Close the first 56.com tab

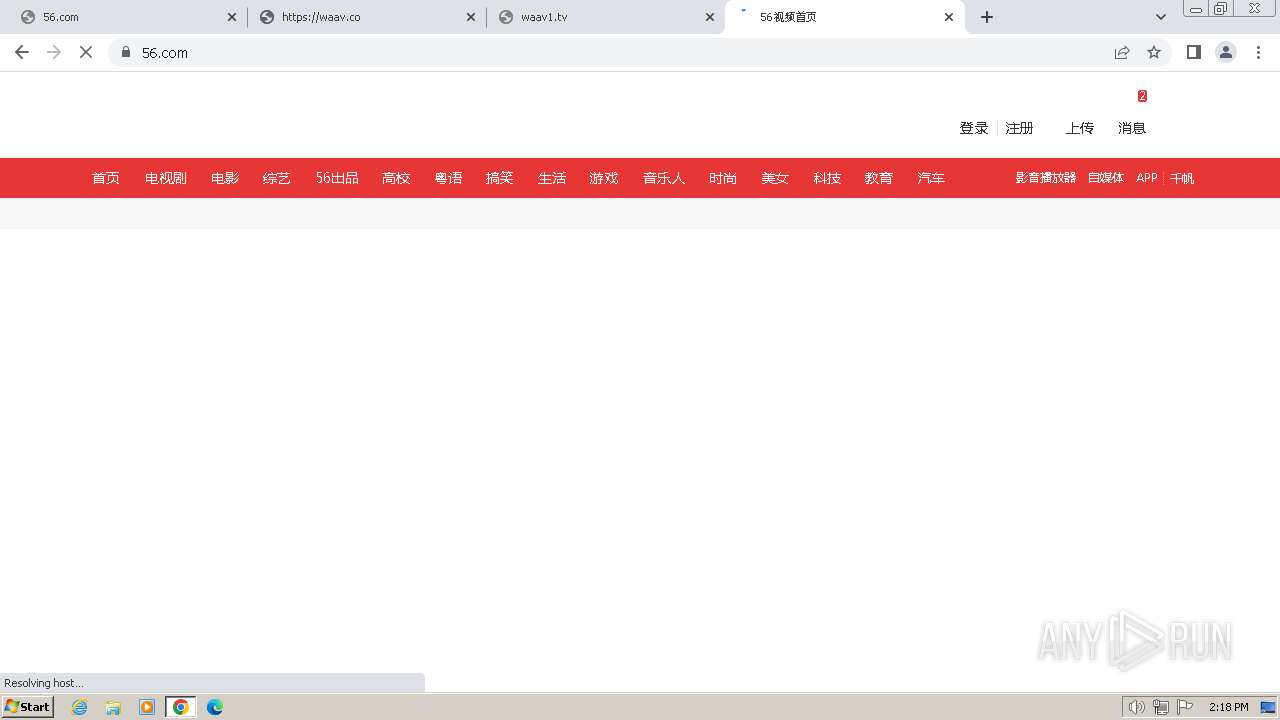pyautogui.click(x=232, y=17)
